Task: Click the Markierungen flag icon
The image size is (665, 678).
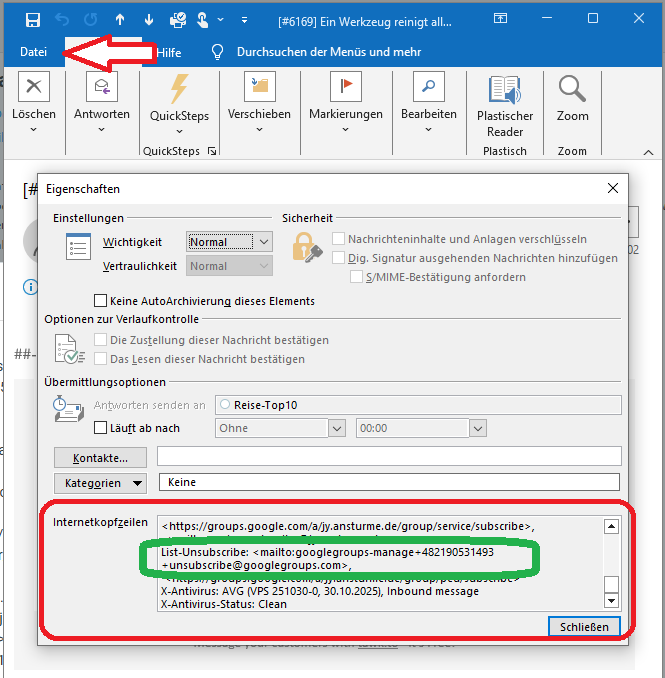Action: pos(346,89)
